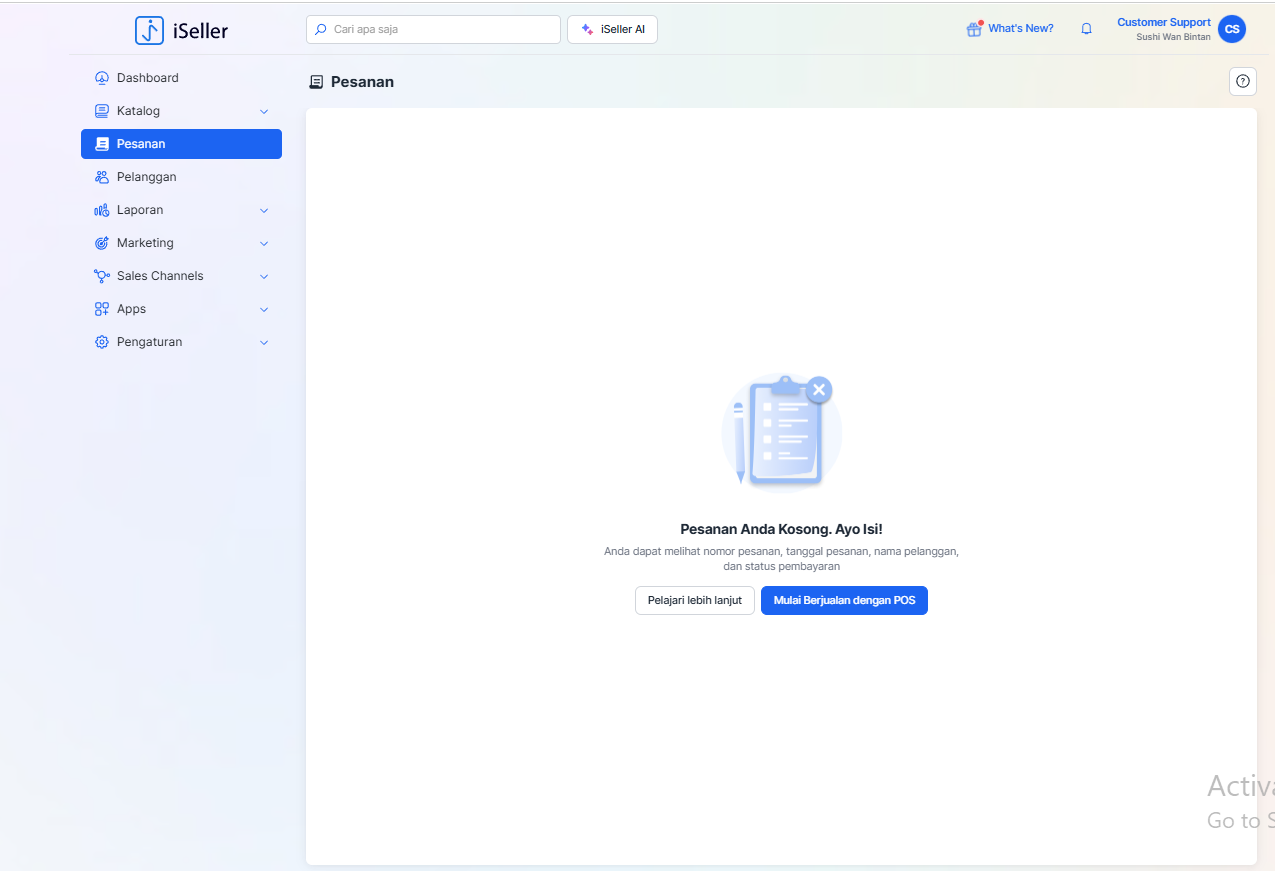This screenshot has height=871, width=1275.
Task: Click the What's New gift icon
Action: [973, 29]
